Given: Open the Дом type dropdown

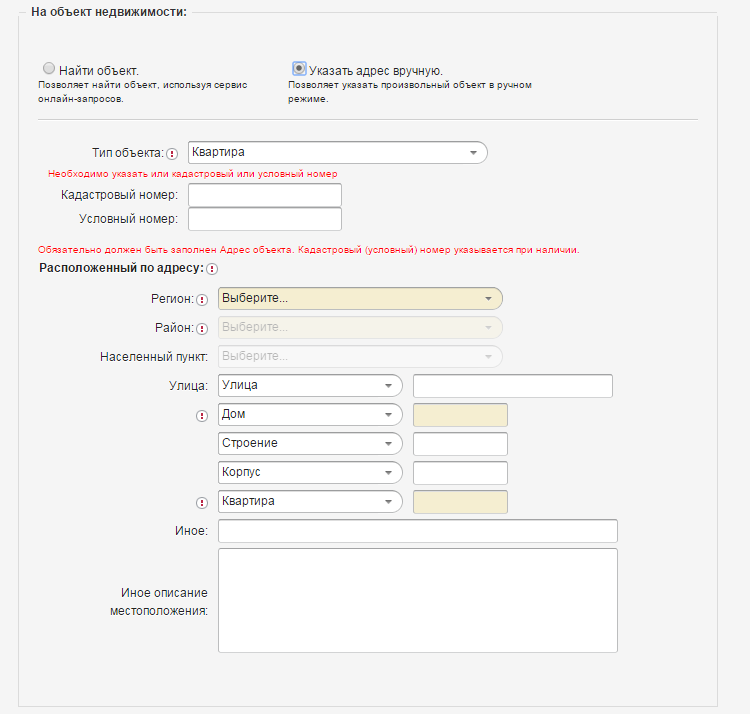Looking at the screenshot, I should click(310, 415).
